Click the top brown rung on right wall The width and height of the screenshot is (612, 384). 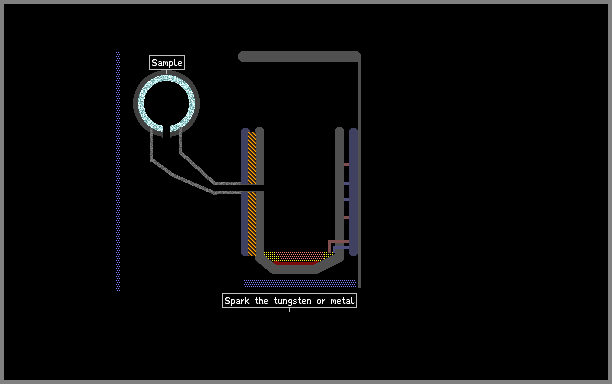(346, 165)
